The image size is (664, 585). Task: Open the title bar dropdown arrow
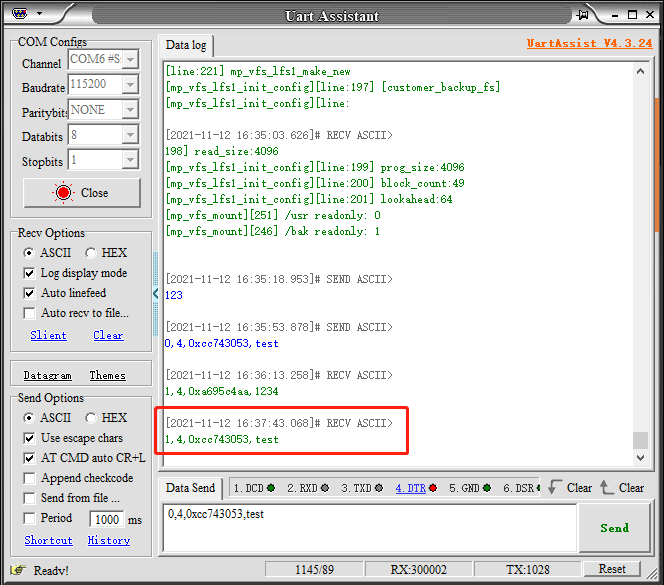tap(39, 14)
